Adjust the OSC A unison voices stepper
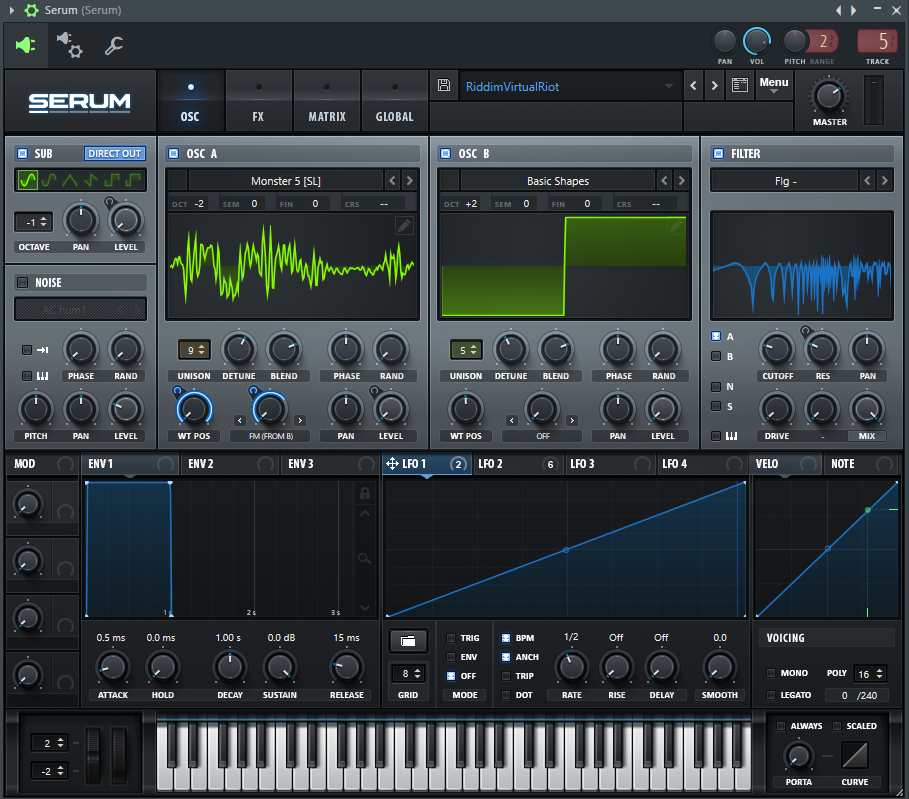 point(194,350)
